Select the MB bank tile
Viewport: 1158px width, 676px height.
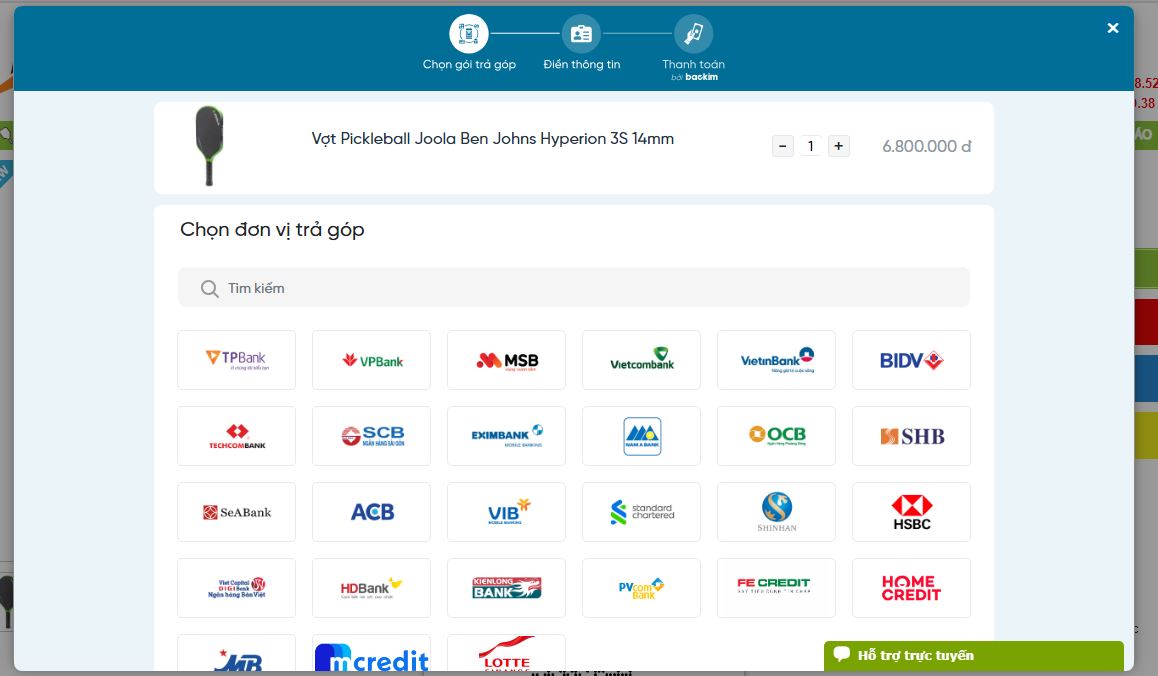236,653
